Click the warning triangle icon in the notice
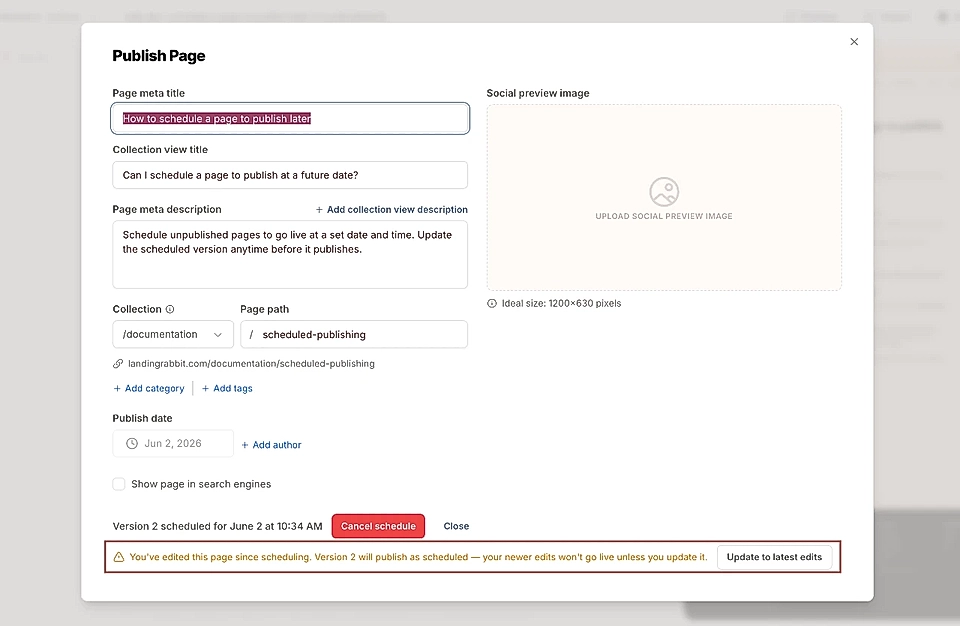This screenshot has height=626, width=960. [x=119, y=557]
